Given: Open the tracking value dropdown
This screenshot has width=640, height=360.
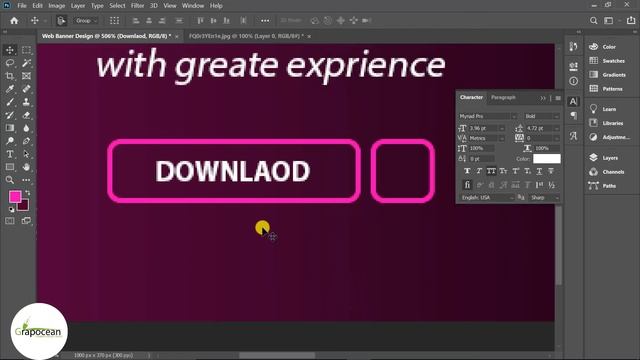Looking at the screenshot, I should pyautogui.click(x=556, y=138).
